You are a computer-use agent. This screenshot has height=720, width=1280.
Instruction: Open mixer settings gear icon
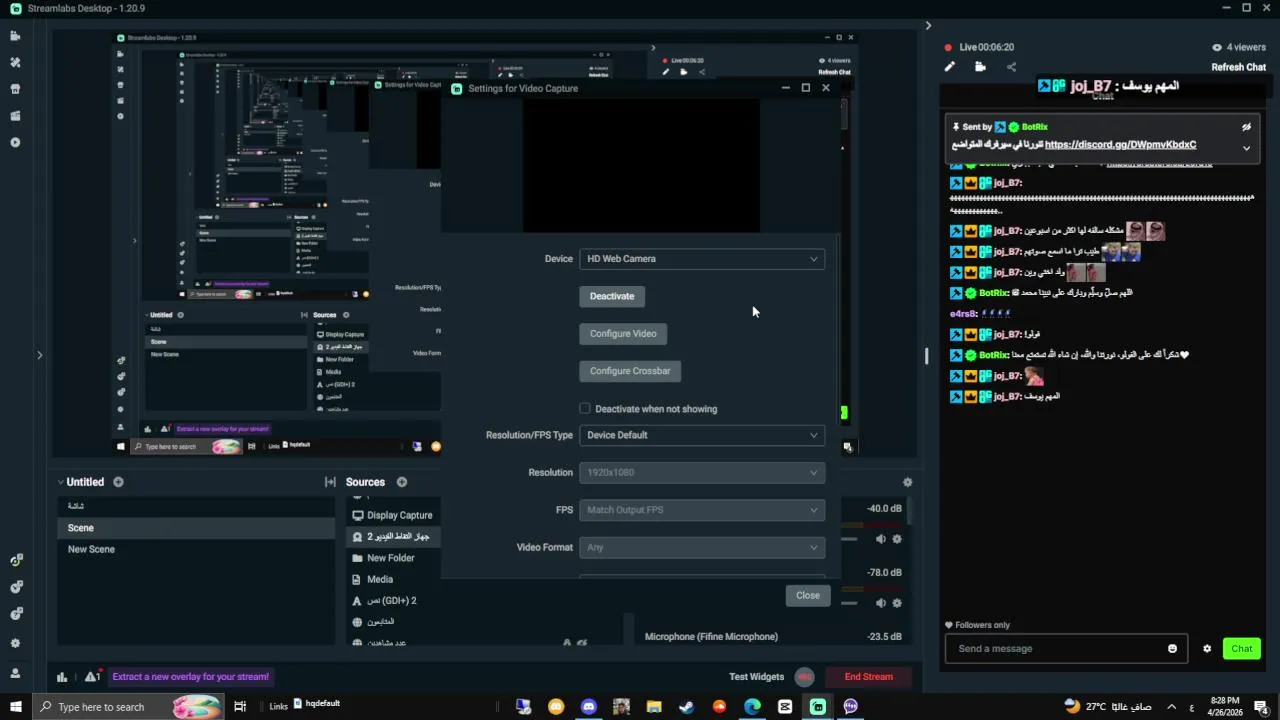click(x=907, y=482)
